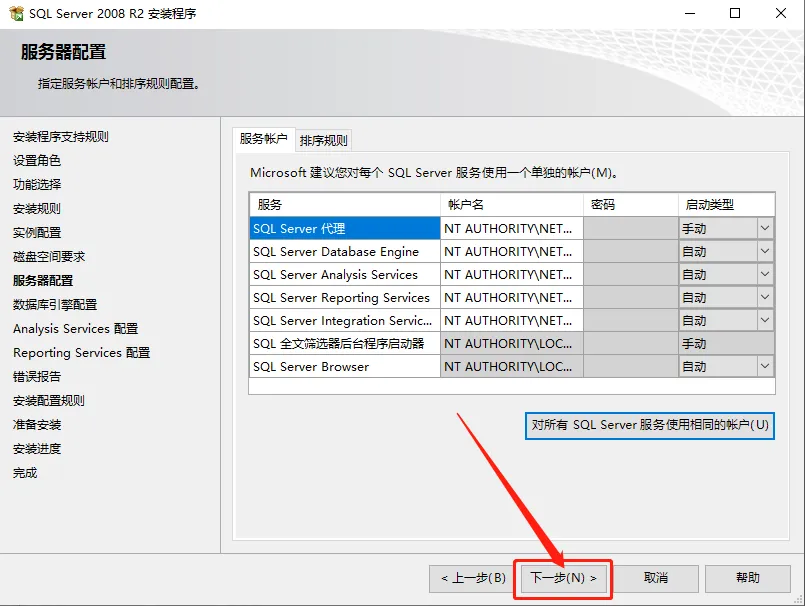Open startup type dropdown for Analysis Services
Image resolution: width=805 pixels, height=606 pixels.
tap(764, 274)
